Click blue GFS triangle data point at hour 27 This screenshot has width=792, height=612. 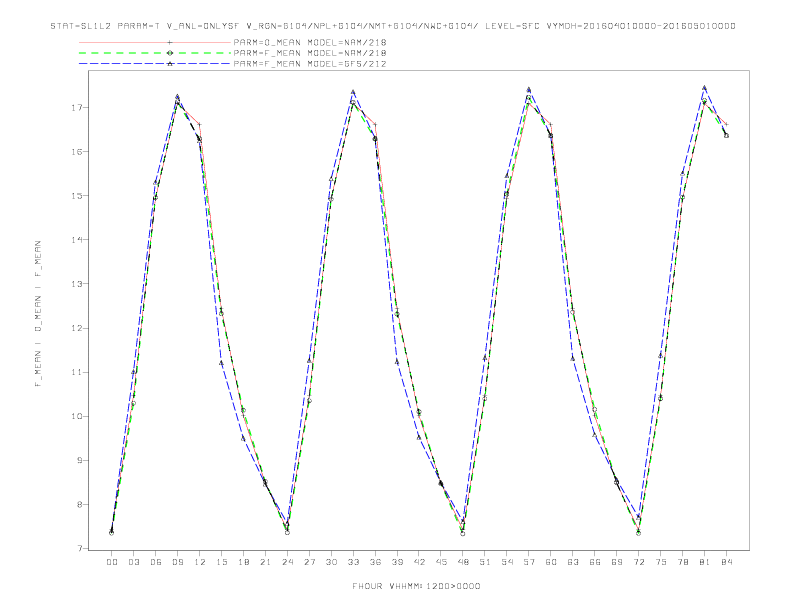click(x=309, y=361)
